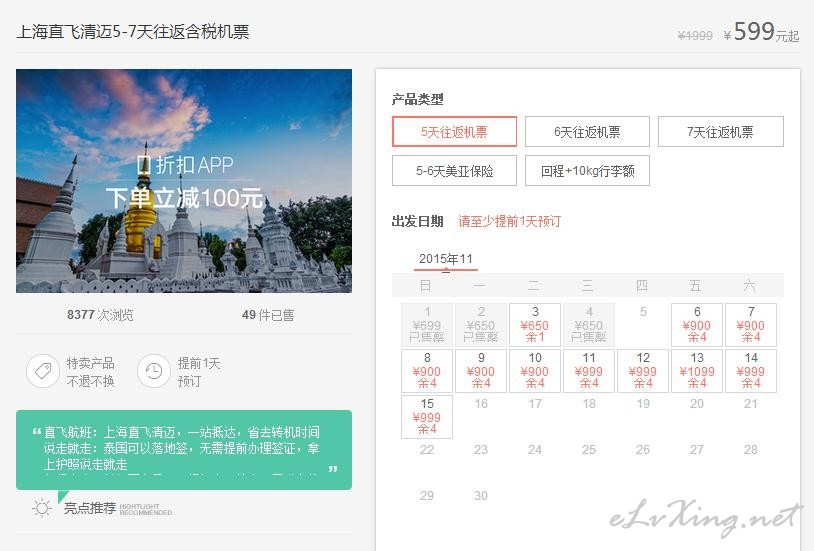Screen dimensions: 814x551
Task: Pick departure date 13 priced ¥1099
Action: (x=697, y=370)
